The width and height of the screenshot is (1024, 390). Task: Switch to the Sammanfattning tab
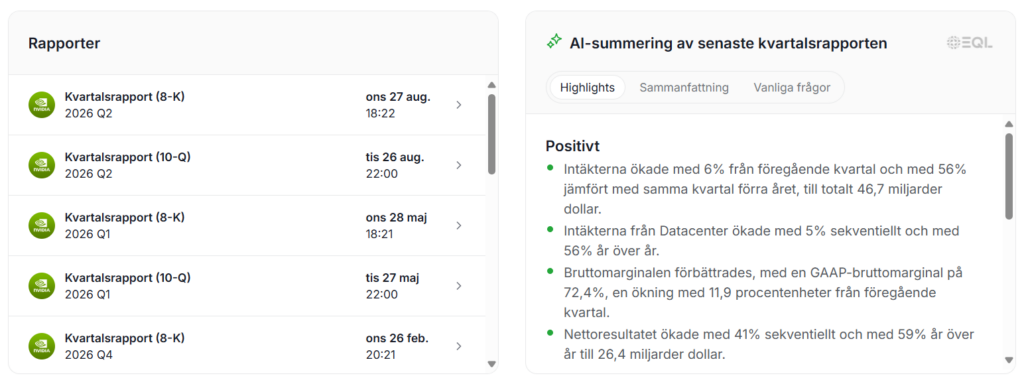684,88
